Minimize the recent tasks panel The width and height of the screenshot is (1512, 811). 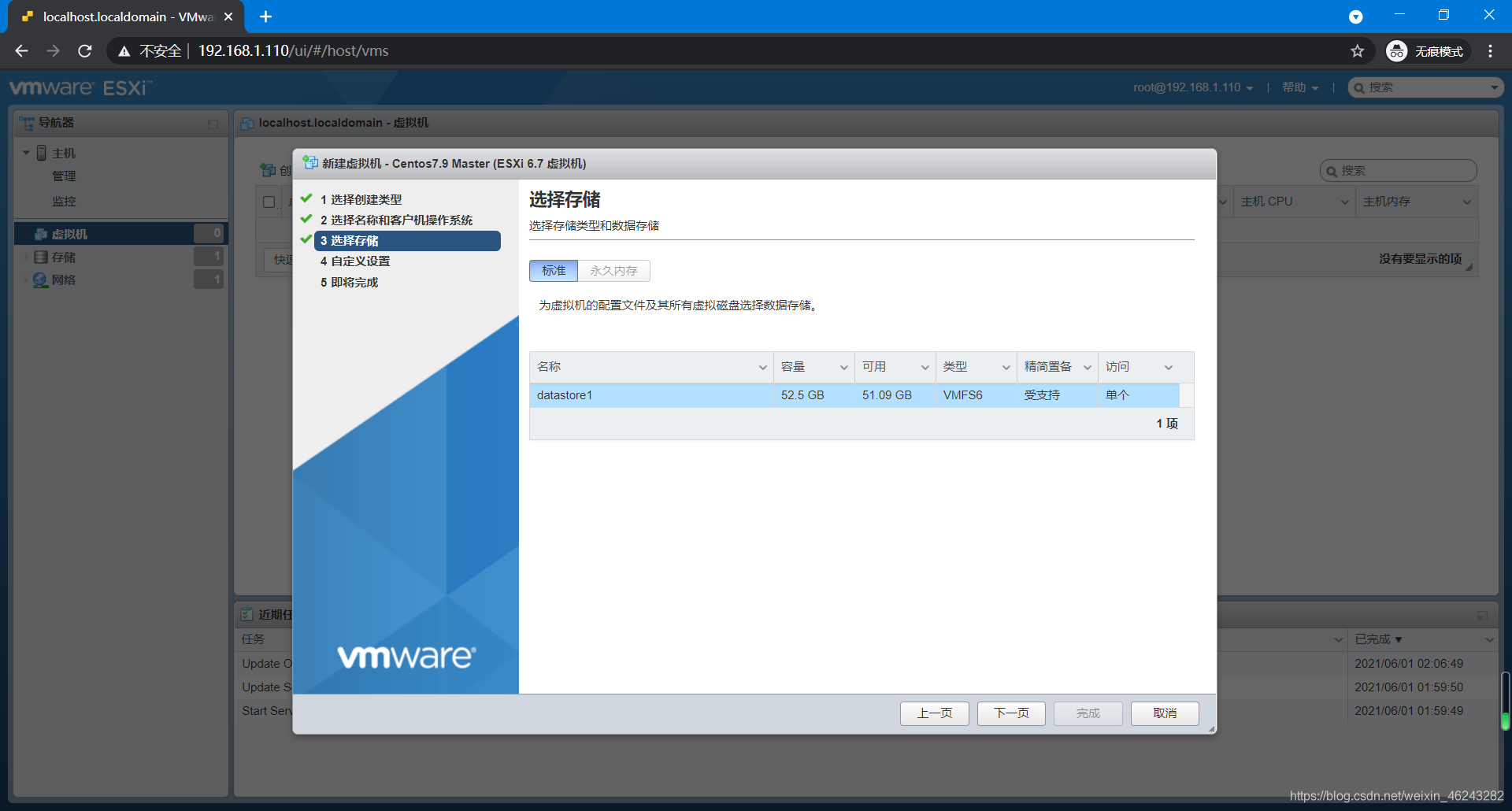1482,615
